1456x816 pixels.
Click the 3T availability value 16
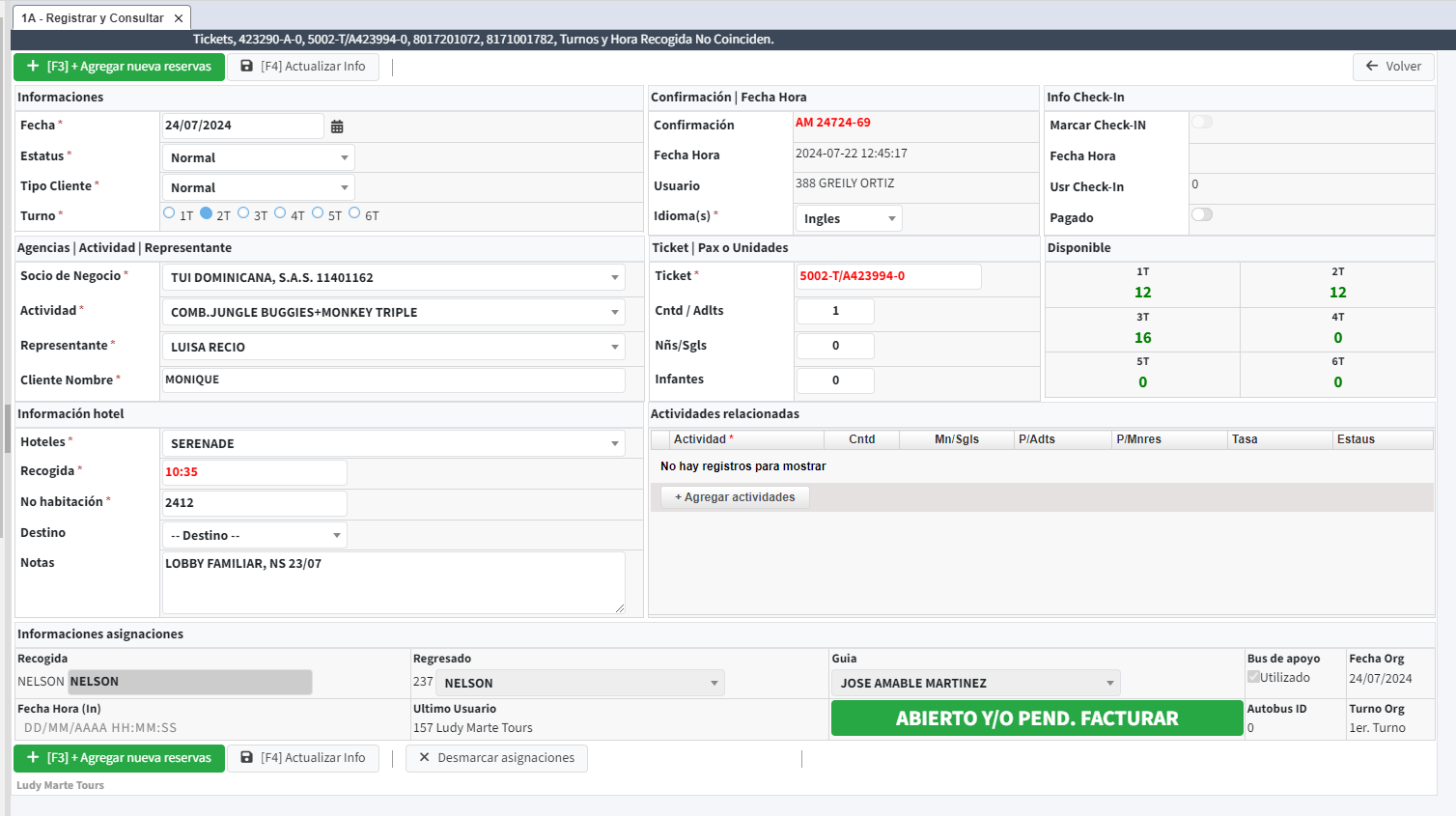click(1143, 338)
